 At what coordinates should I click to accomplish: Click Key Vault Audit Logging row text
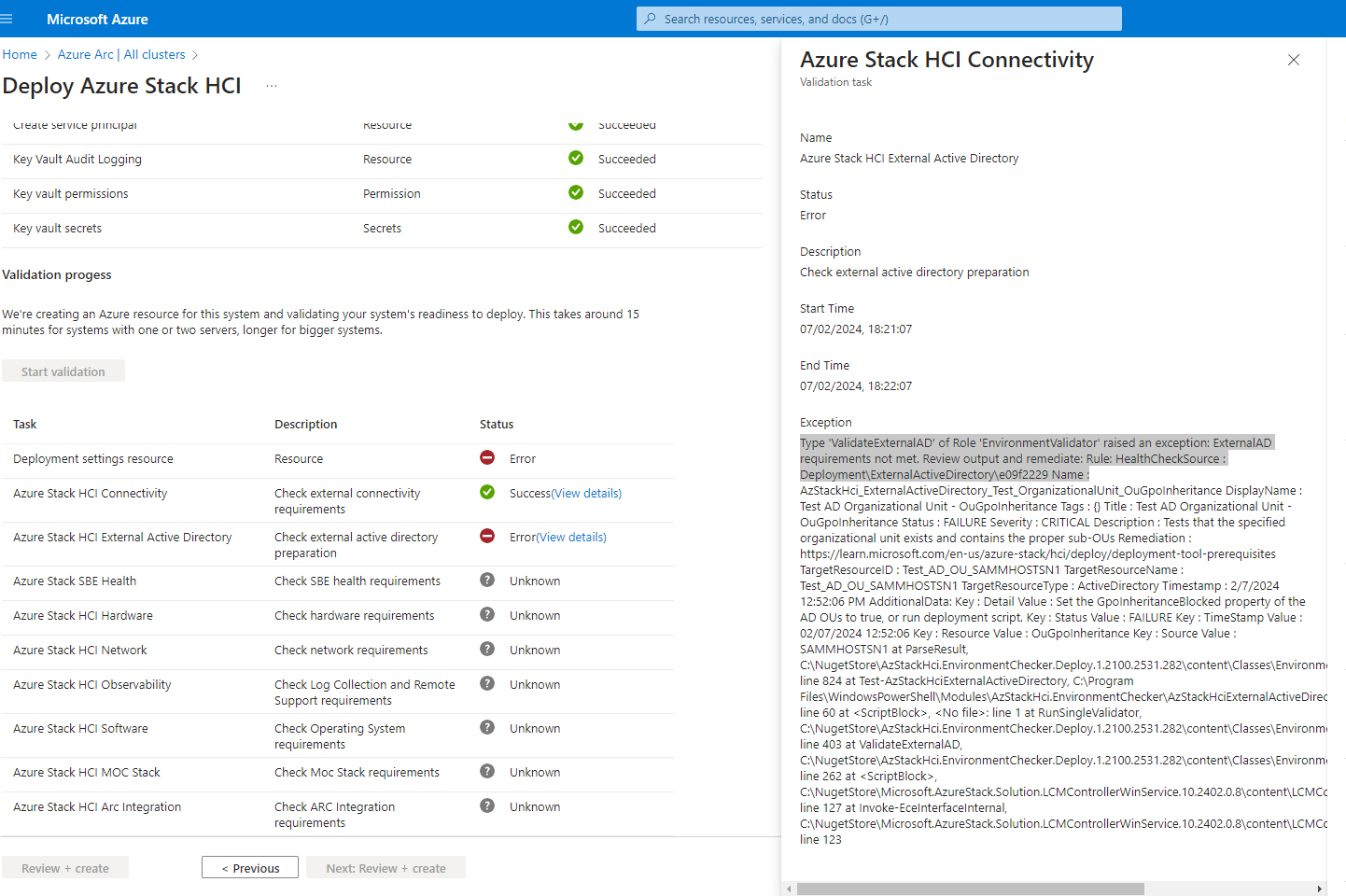[77, 159]
